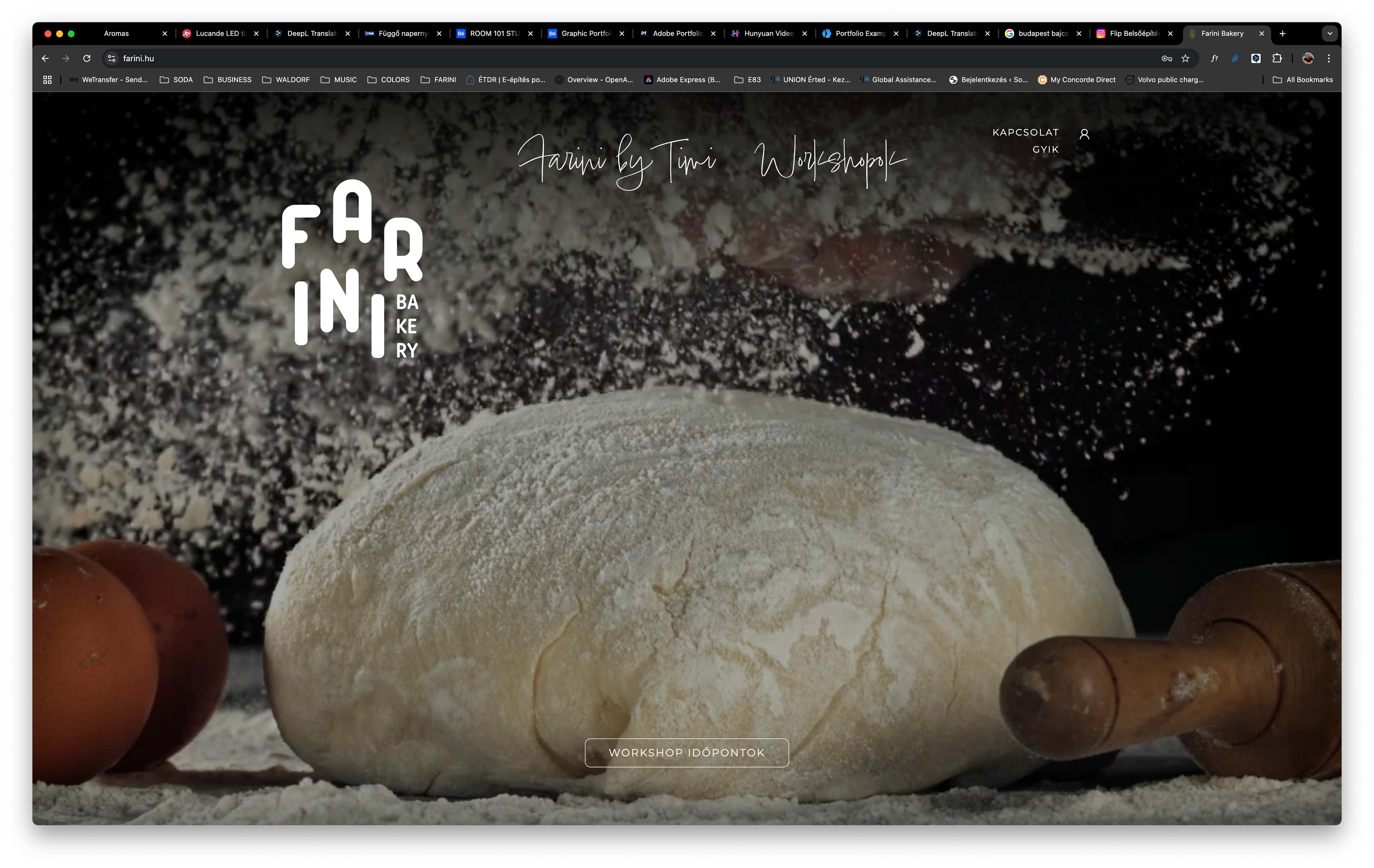Open the password manager key icon

(x=1166, y=58)
